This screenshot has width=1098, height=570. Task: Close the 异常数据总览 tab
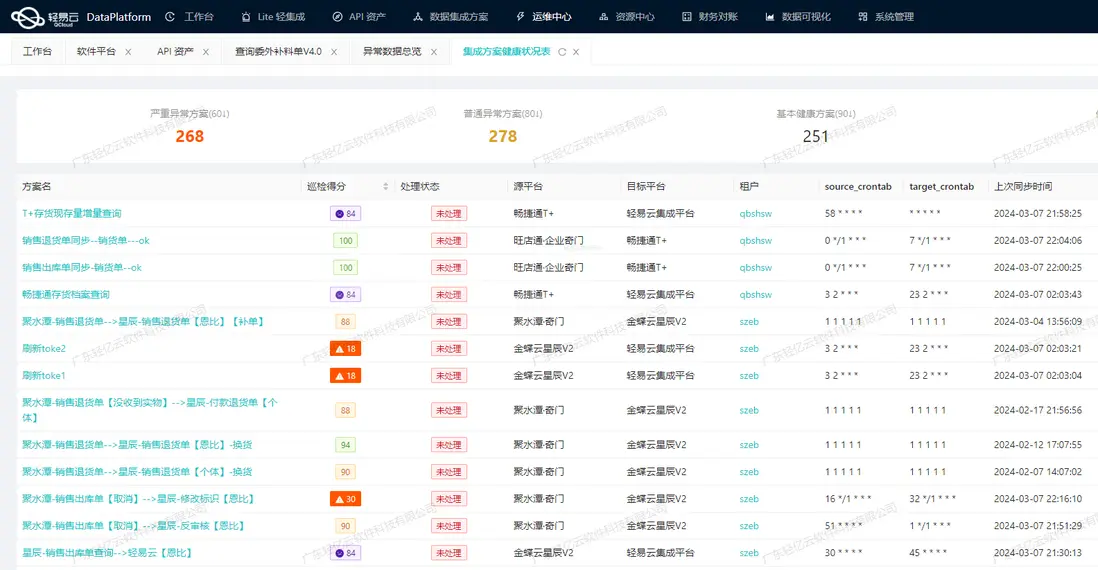(434, 52)
